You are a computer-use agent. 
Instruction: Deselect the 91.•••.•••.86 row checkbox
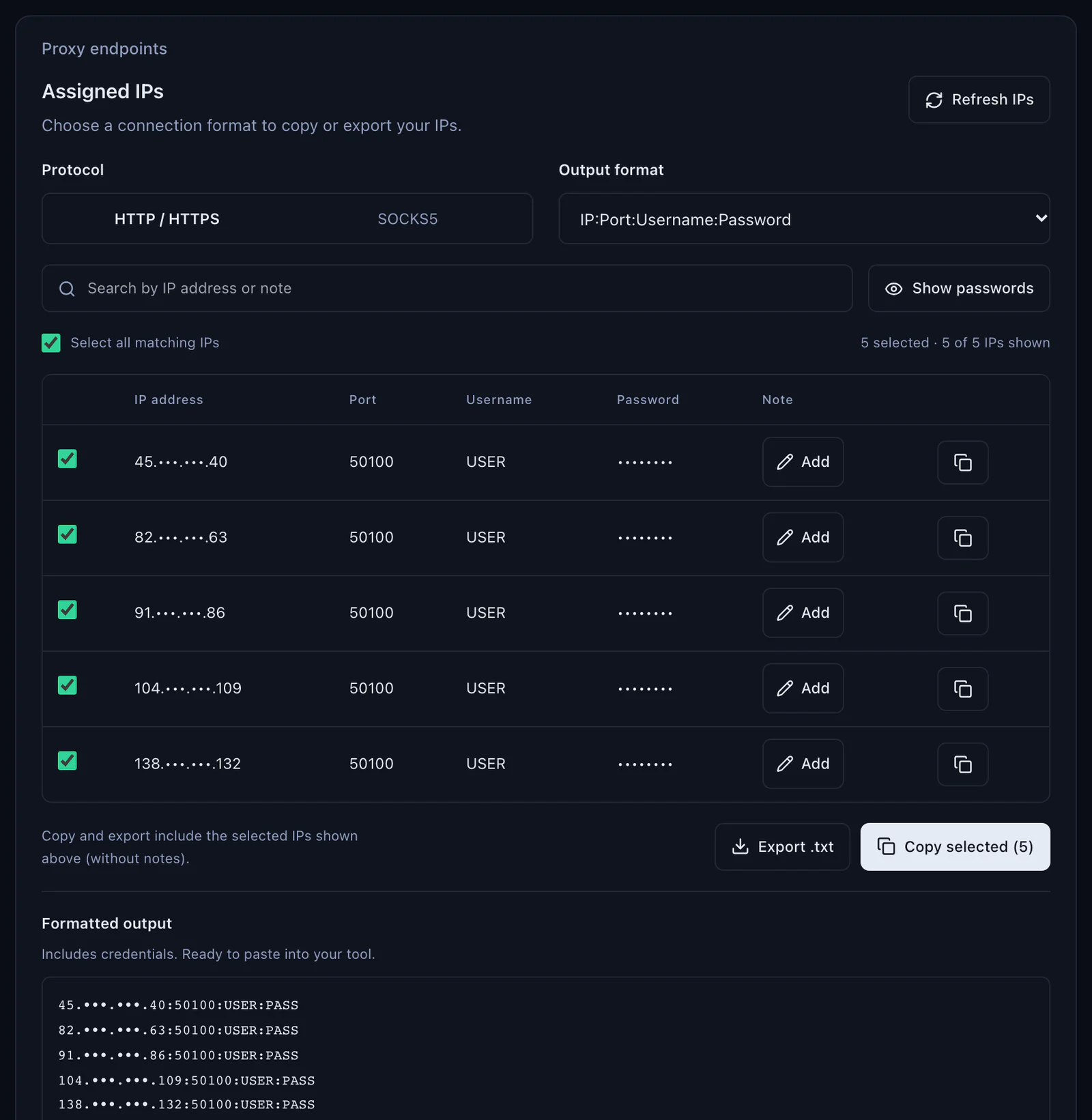click(x=67, y=609)
